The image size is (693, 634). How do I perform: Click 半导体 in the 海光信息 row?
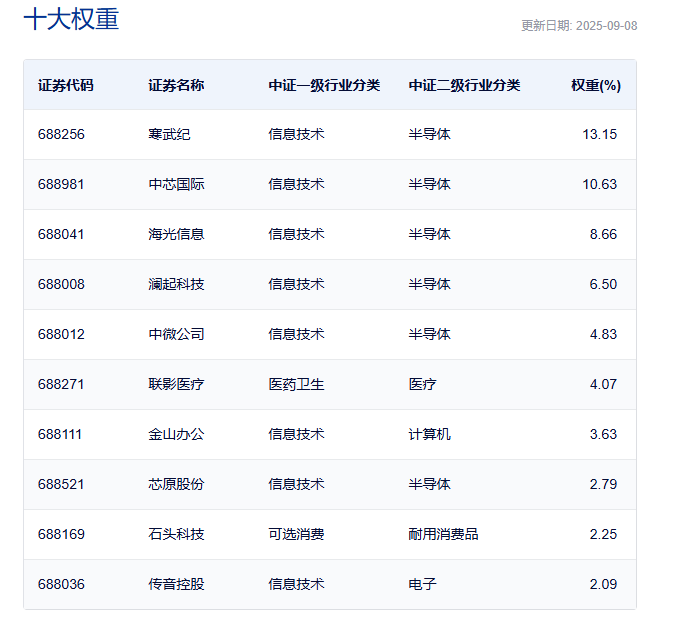tap(430, 234)
